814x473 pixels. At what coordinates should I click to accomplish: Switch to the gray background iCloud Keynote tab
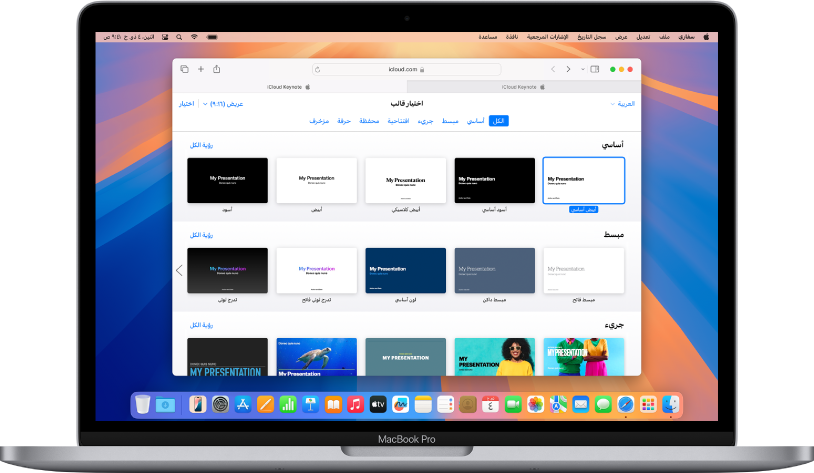pos(523,87)
